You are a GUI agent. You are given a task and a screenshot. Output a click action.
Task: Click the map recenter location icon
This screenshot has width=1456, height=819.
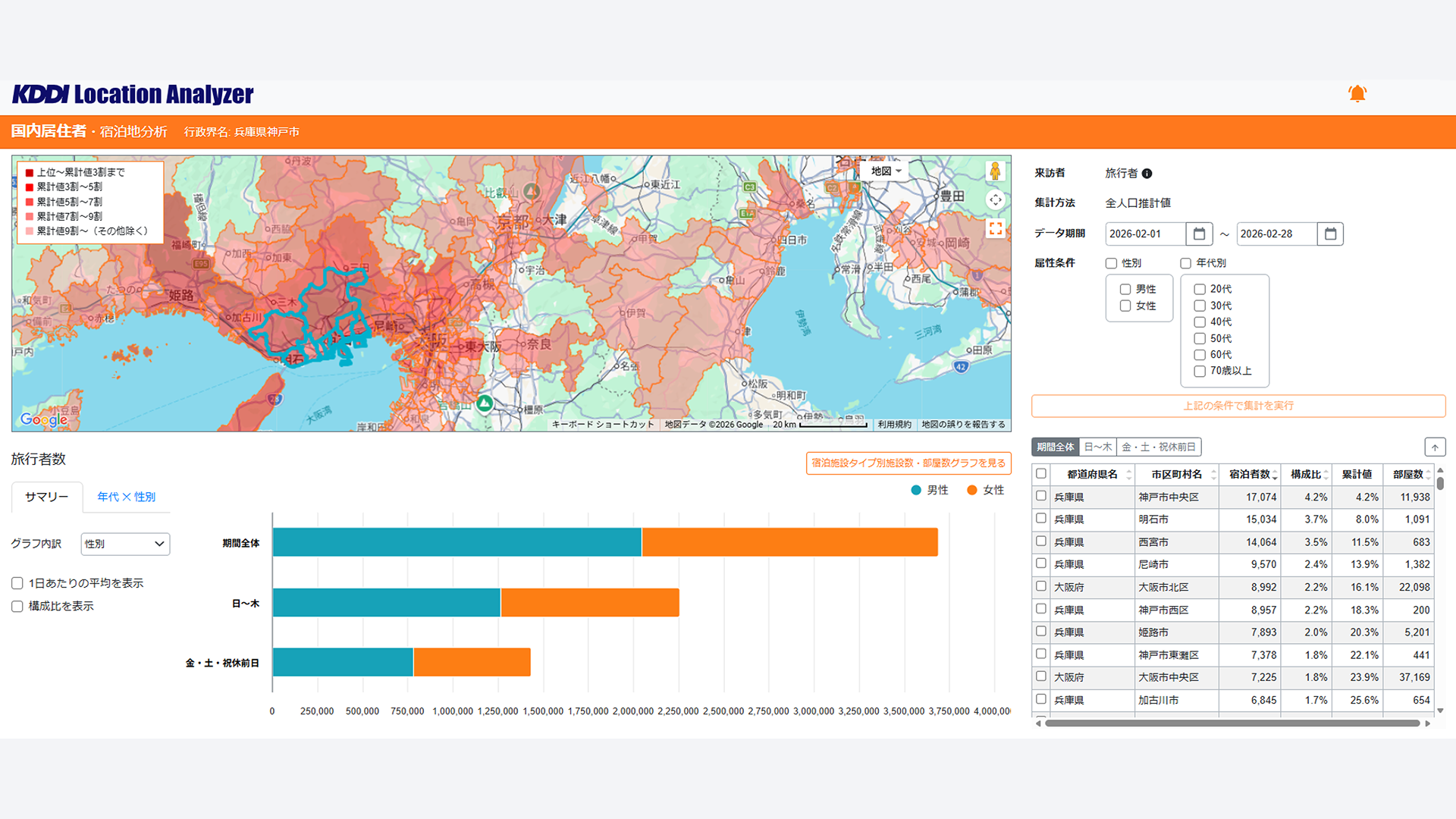click(x=995, y=199)
